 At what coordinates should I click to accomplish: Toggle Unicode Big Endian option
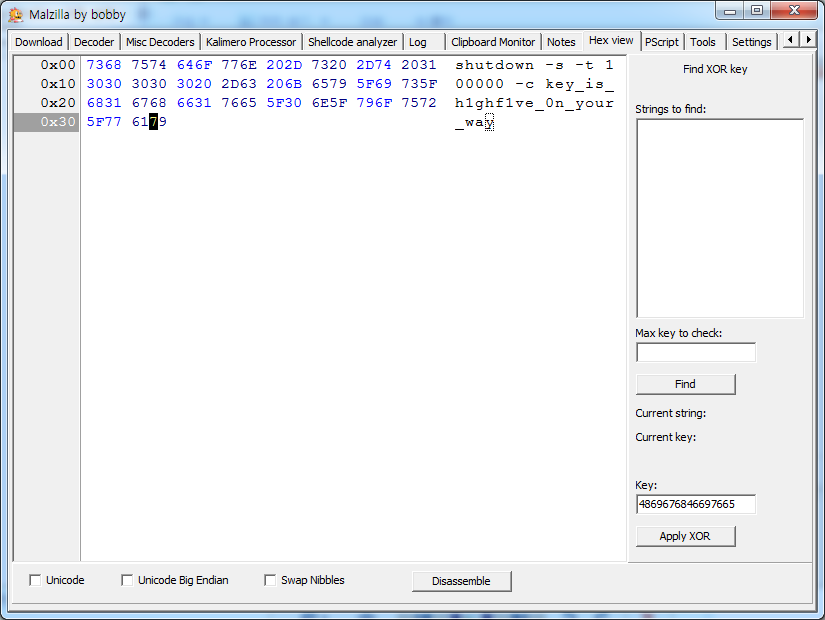(x=128, y=580)
